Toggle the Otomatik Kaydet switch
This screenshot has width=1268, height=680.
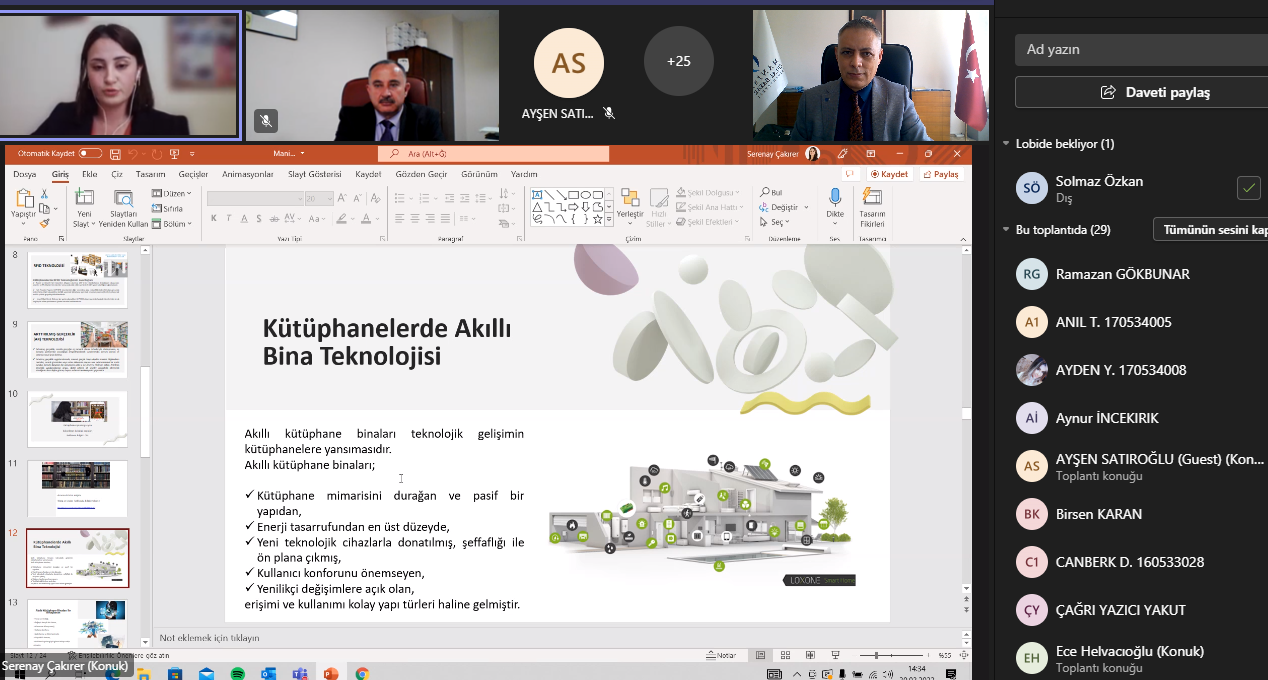(x=91, y=154)
